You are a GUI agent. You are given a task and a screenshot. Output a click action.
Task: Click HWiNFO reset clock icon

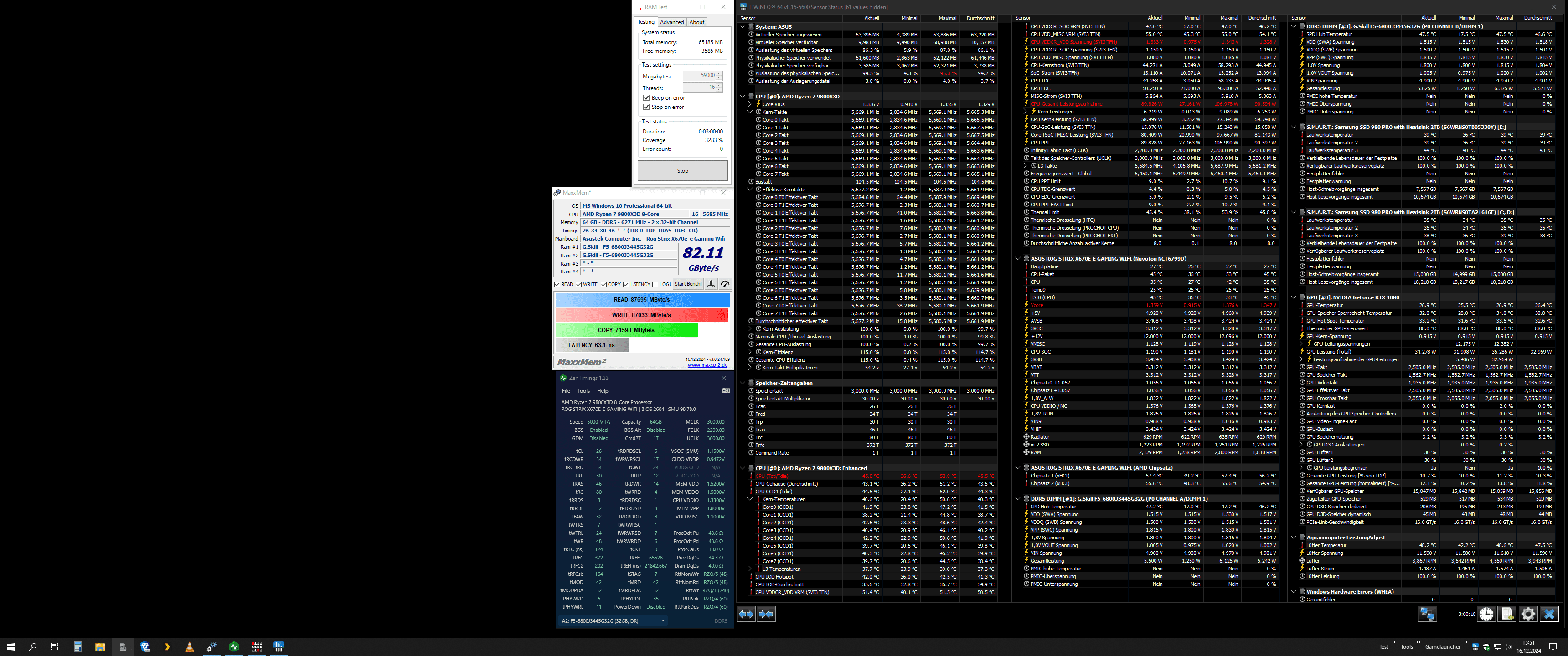(1486, 614)
